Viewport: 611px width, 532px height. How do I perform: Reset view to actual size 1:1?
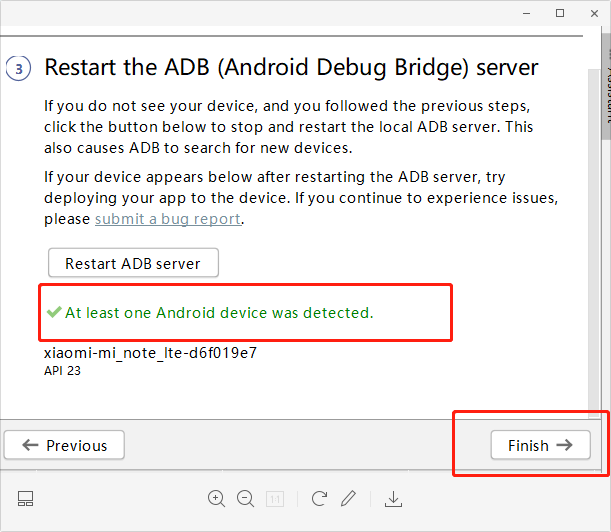[274, 498]
